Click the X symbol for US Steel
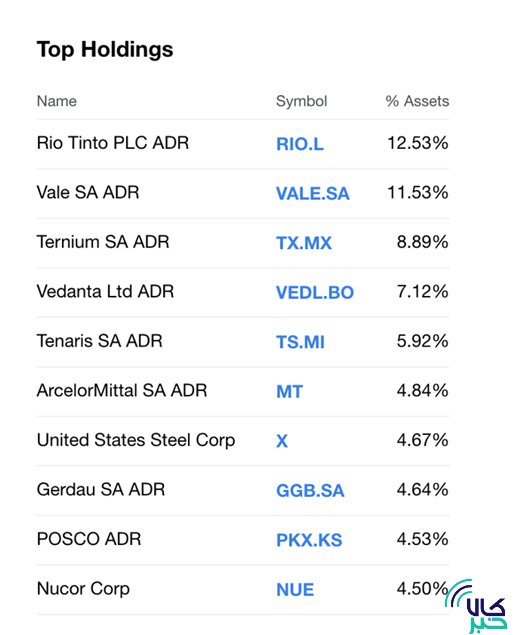Image resolution: width=518 pixels, height=635 pixels. (x=282, y=441)
